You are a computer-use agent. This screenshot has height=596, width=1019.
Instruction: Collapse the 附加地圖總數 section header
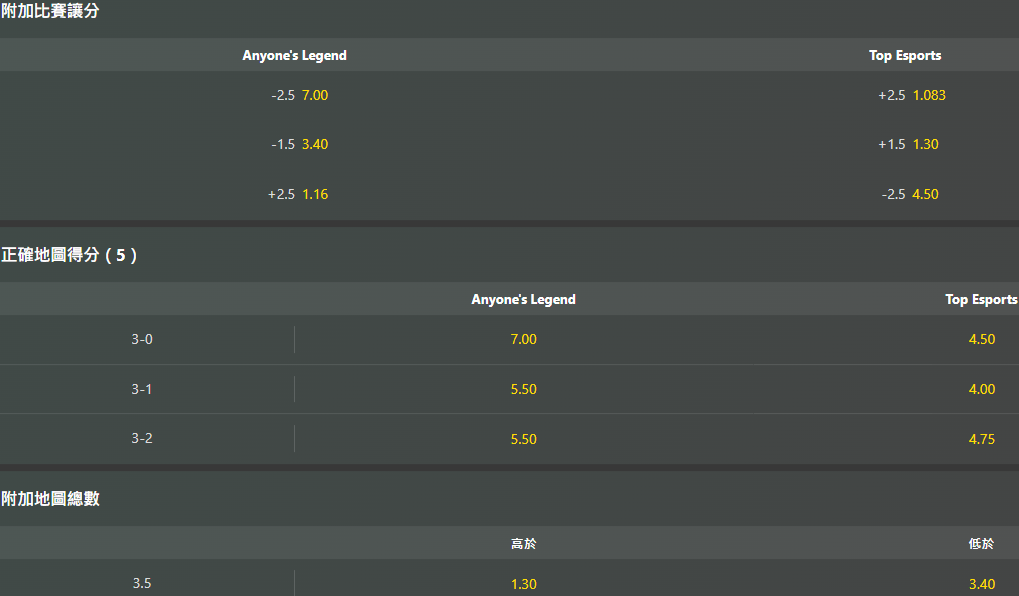coord(51,499)
